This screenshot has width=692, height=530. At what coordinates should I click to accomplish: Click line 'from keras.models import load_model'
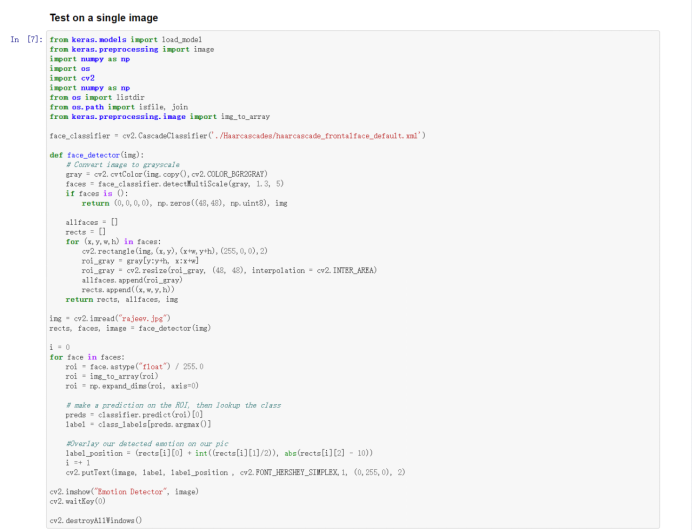126,40
